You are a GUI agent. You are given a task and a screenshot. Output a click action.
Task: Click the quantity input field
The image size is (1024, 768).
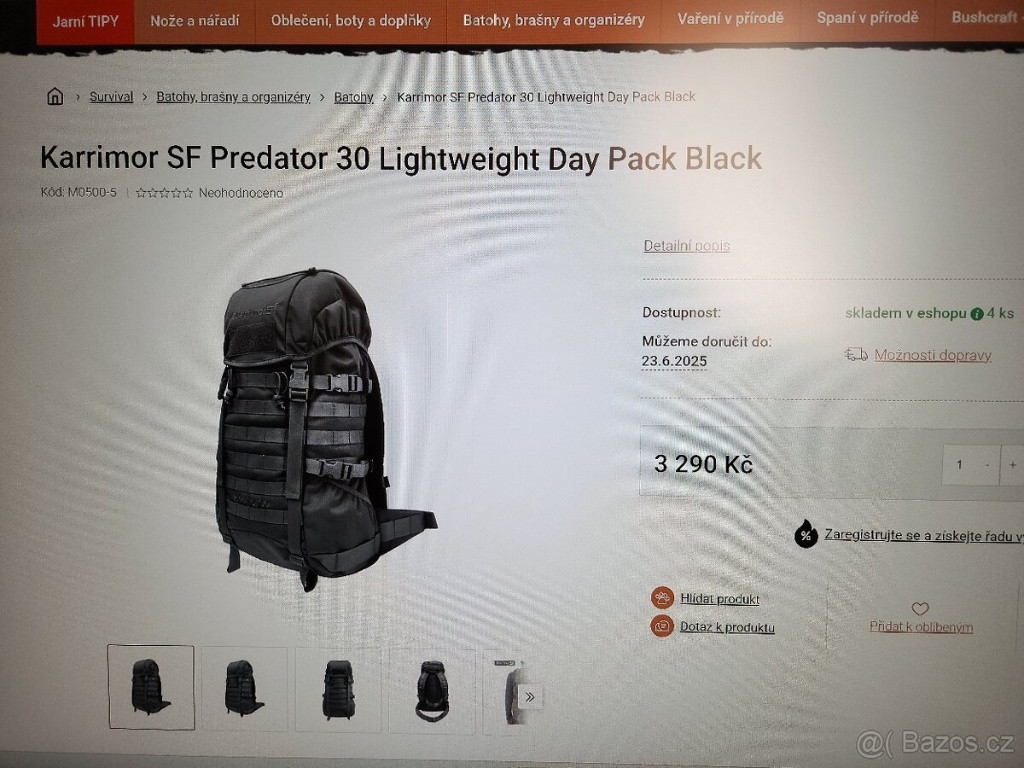959,464
